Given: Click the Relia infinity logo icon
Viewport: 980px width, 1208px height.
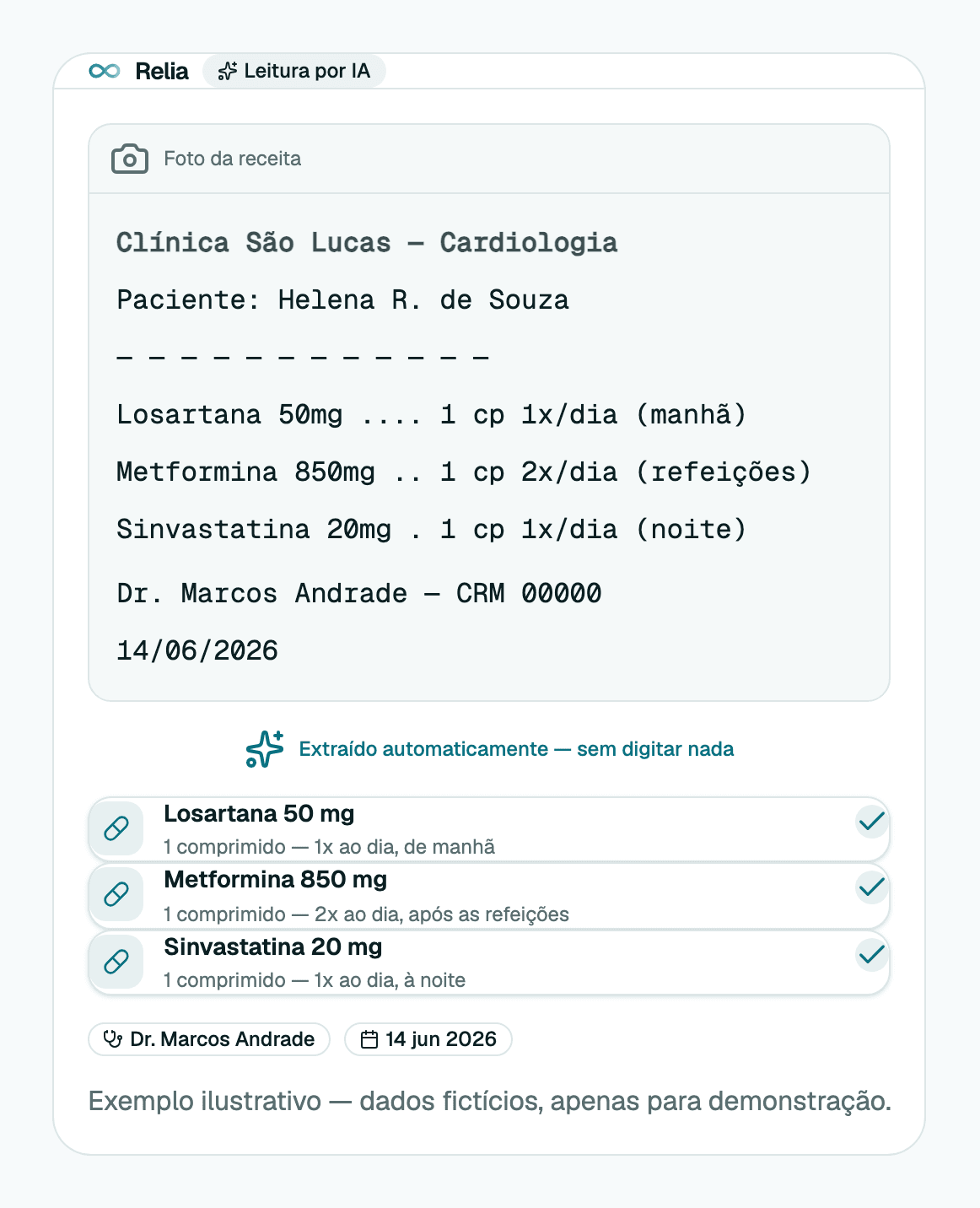Looking at the screenshot, I should pos(105,71).
